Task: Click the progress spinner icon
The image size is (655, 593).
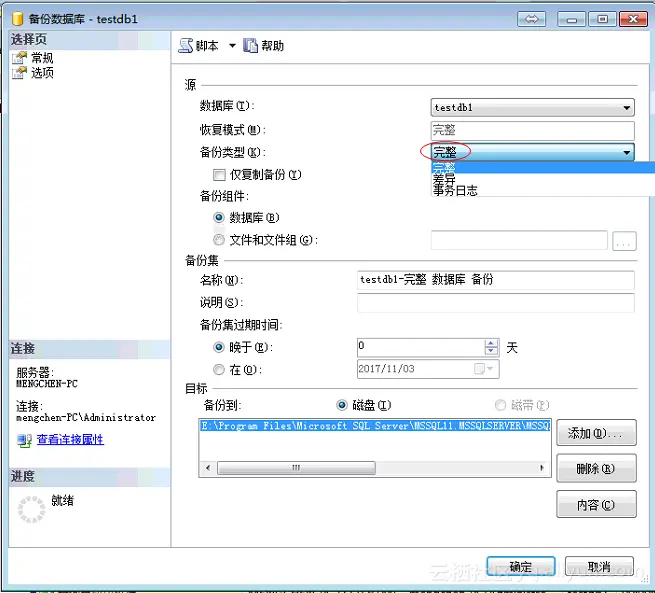Action: coord(31,509)
